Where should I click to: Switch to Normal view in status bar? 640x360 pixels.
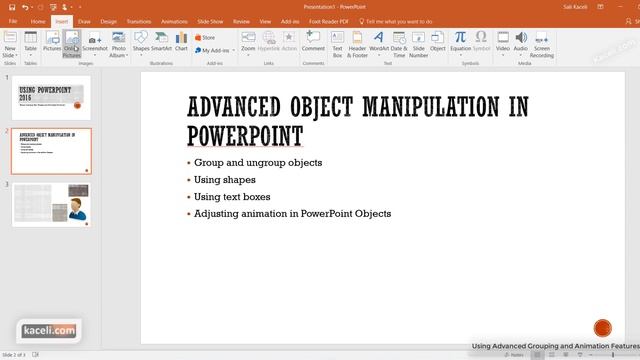537,355
